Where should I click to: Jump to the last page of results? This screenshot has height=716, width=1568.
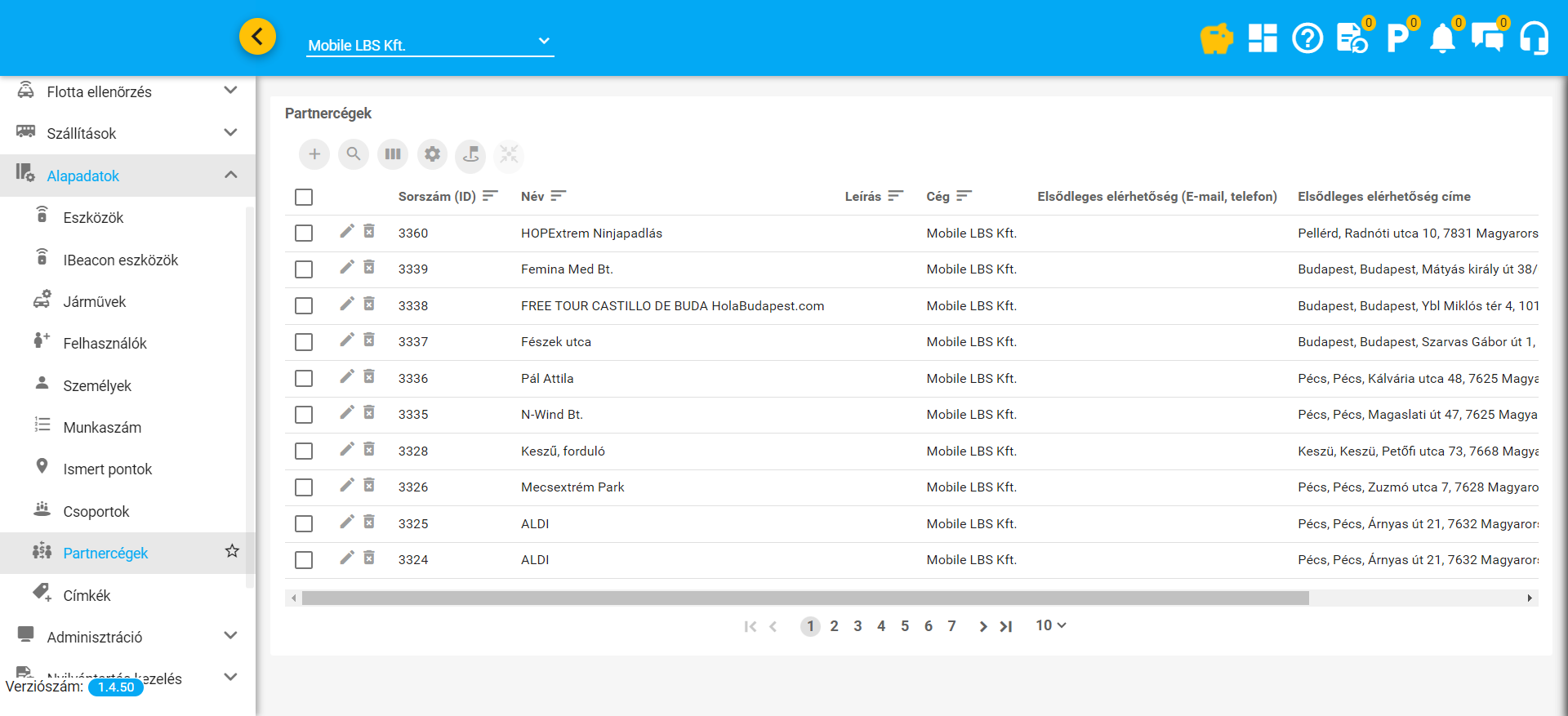(x=1006, y=626)
